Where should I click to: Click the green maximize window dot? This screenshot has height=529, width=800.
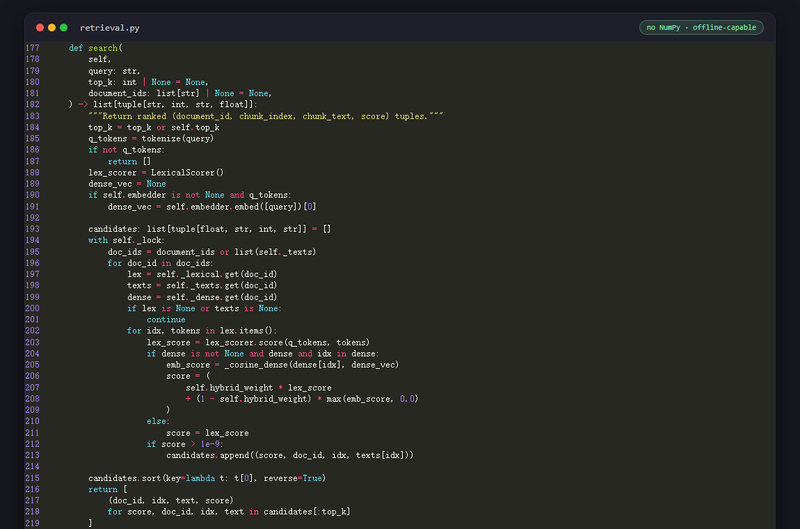tap(64, 28)
